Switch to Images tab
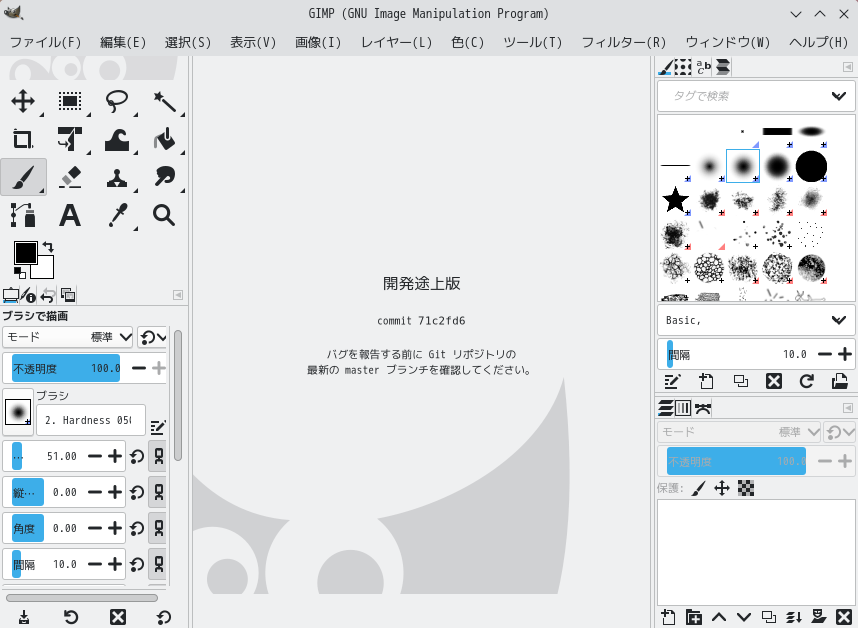Image resolution: width=858 pixels, height=628 pixels. [x=68, y=295]
